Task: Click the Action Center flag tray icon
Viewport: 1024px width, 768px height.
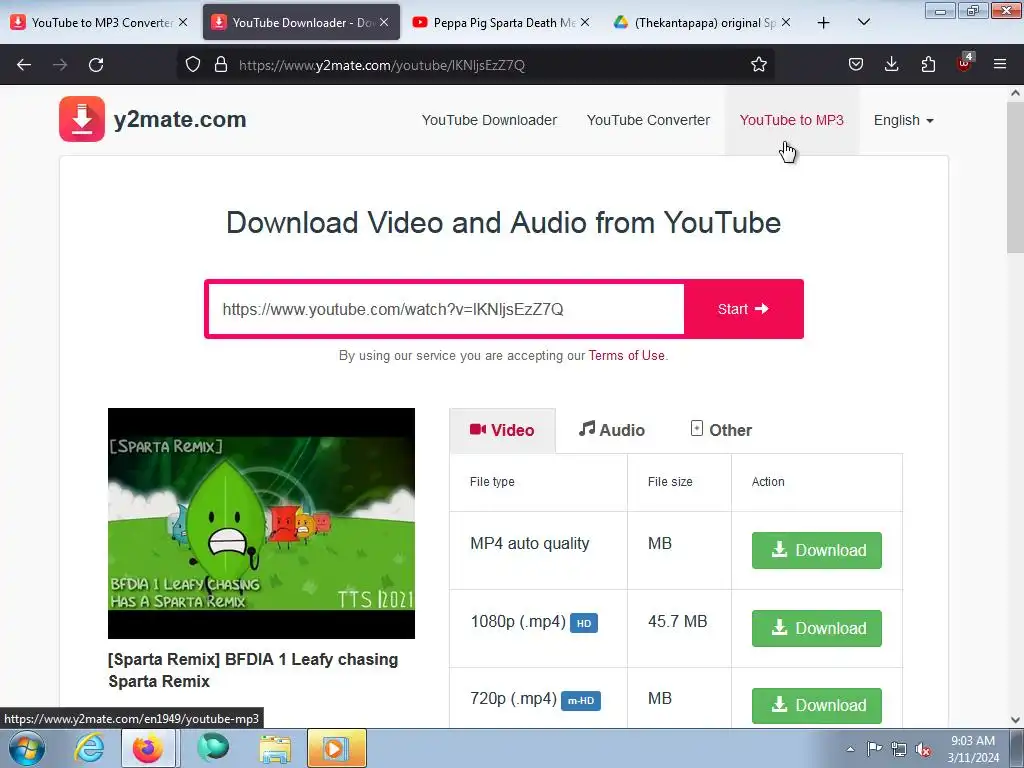Action: pyautogui.click(x=874, y=749)
